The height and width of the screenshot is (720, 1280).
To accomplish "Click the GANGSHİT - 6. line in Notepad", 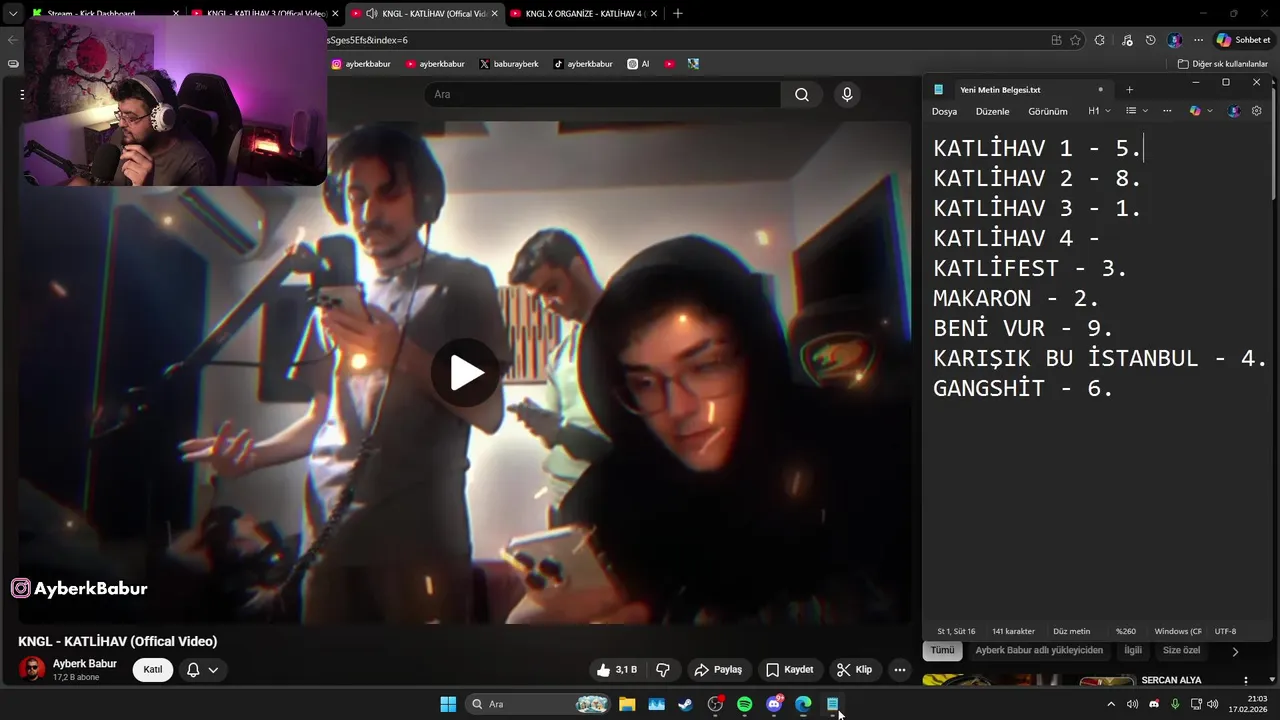I will point(1023,388).
